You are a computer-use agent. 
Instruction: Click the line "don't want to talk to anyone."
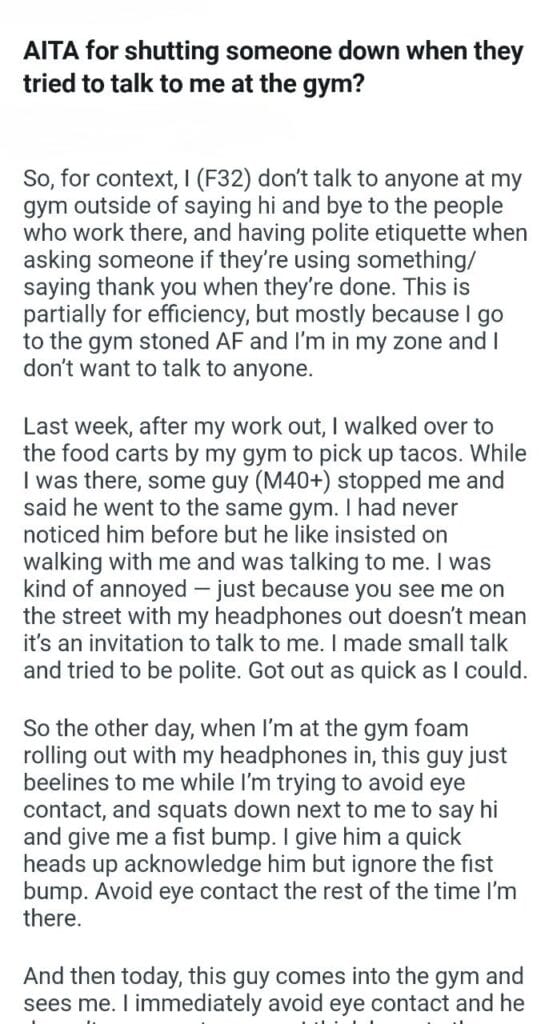click(x=168, y=369)
